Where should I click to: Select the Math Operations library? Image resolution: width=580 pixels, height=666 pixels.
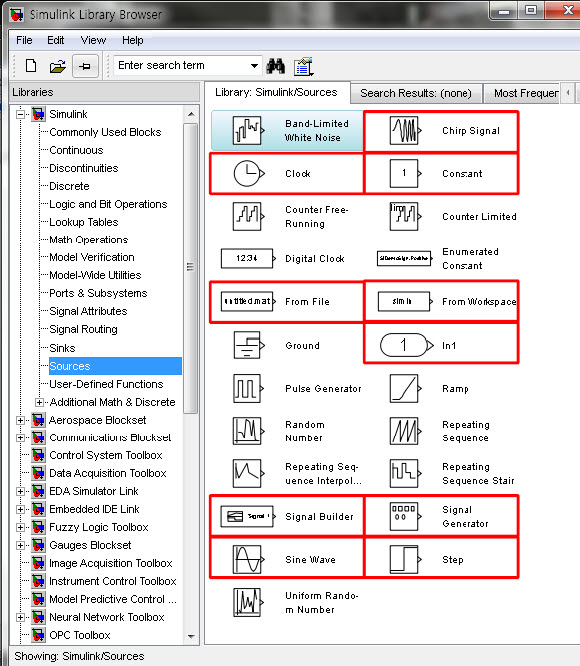coord(88,240)
